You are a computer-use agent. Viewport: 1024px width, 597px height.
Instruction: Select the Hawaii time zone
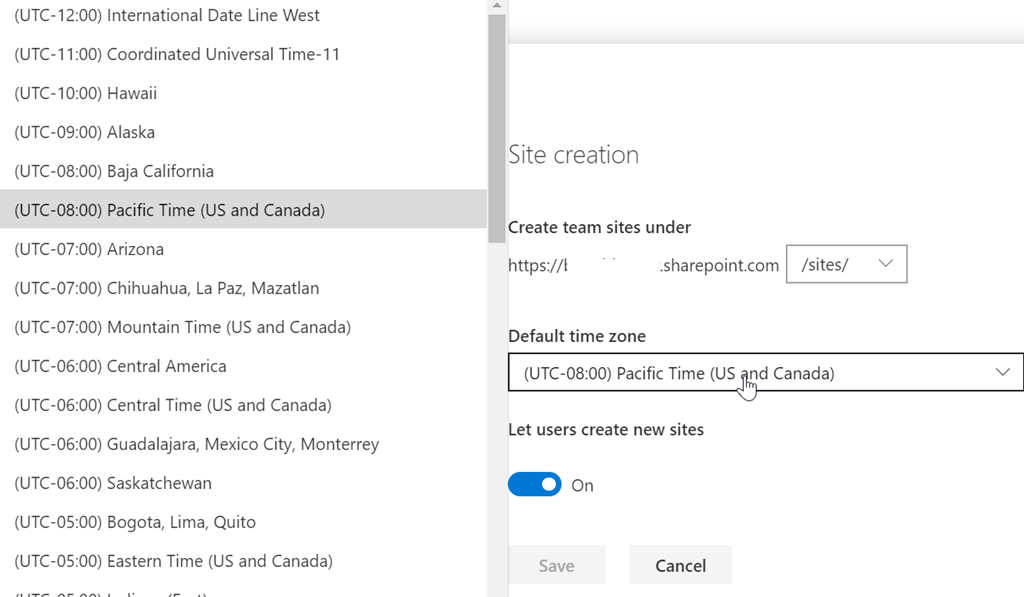[x=85, y=93]
